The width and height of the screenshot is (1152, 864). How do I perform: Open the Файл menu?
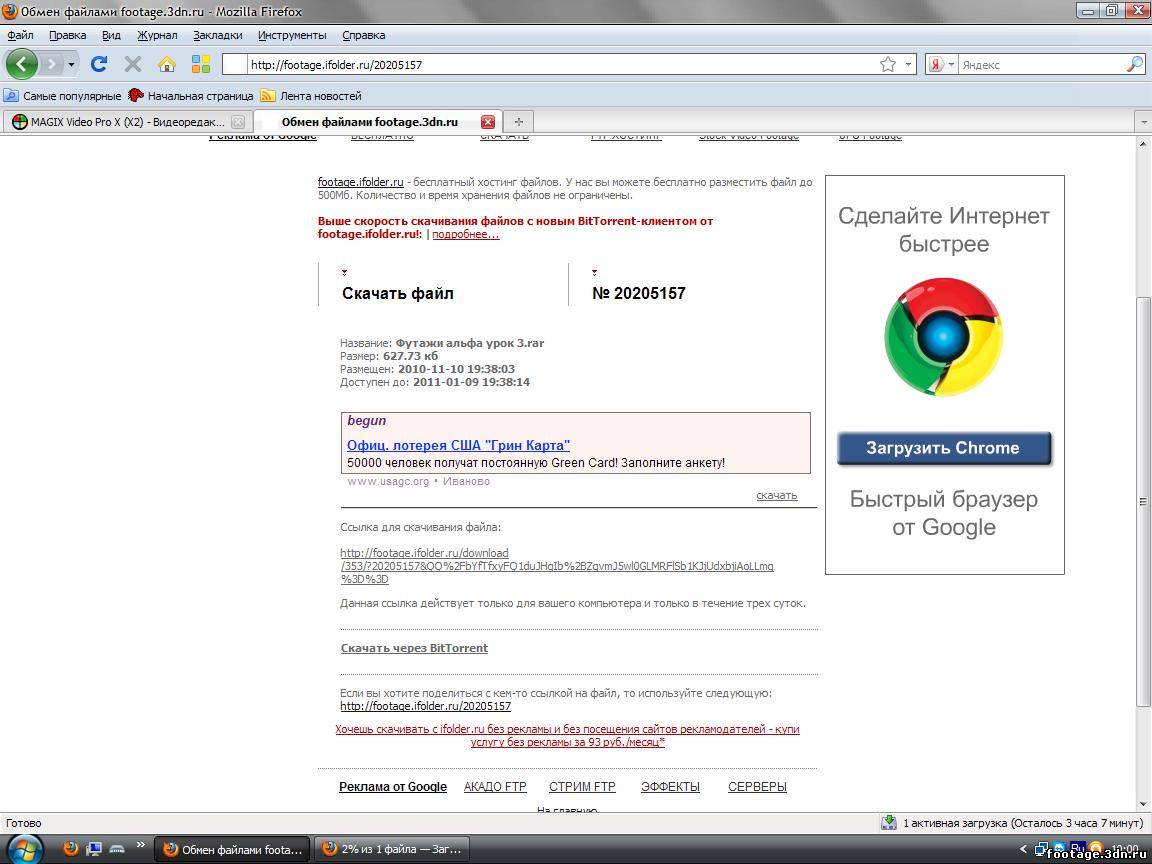coord(21,35)
